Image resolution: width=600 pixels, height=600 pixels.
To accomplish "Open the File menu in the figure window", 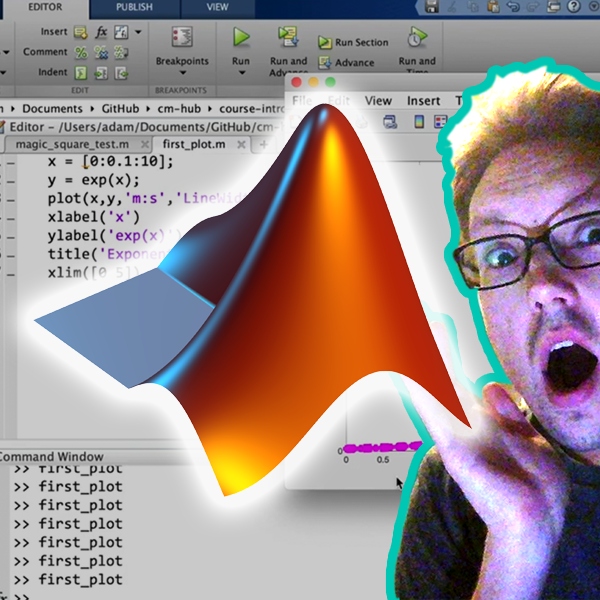I will 302,101.
